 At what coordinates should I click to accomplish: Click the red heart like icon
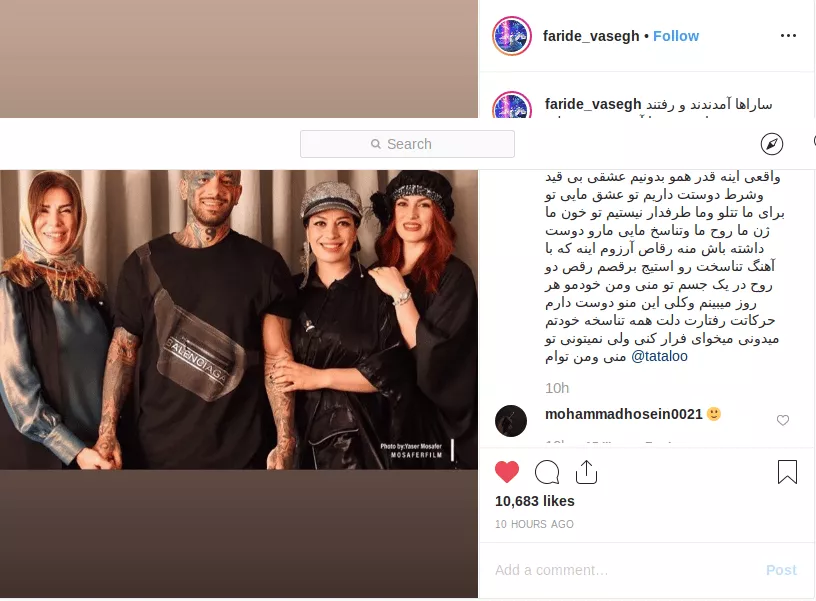tap(507, 472)
